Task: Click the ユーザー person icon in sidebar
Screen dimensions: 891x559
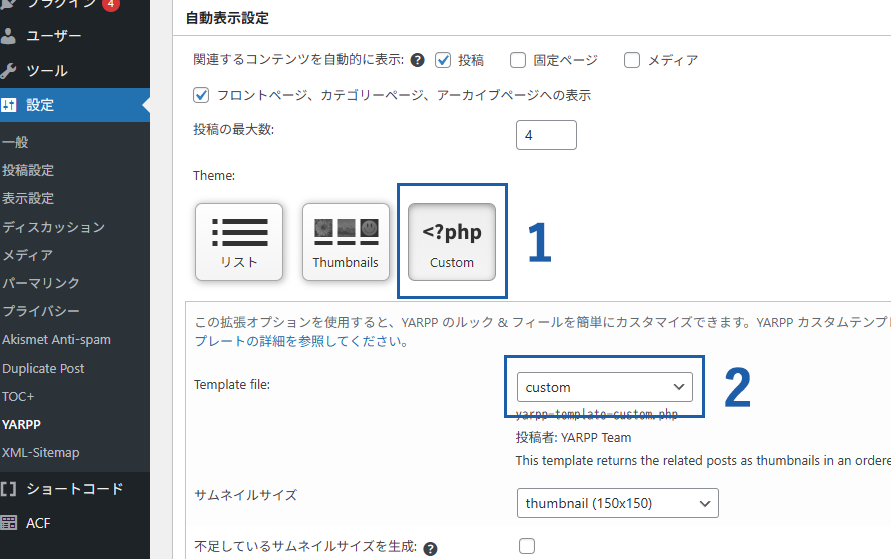Action: tap(9, 36)
